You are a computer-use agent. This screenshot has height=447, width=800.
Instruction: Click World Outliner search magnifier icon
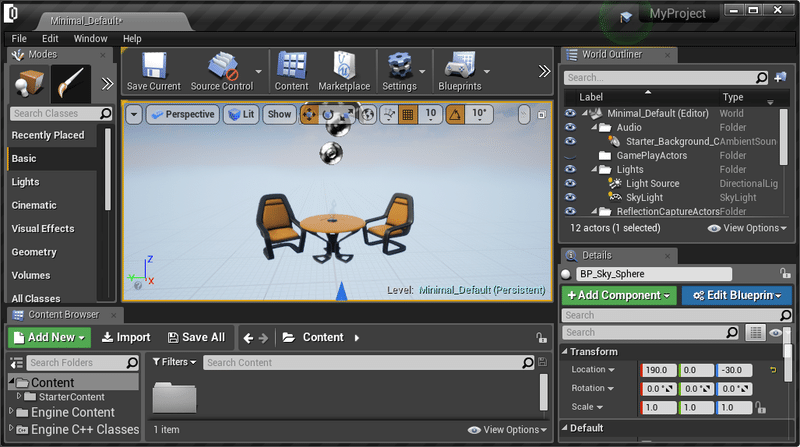tap(761, 78)
